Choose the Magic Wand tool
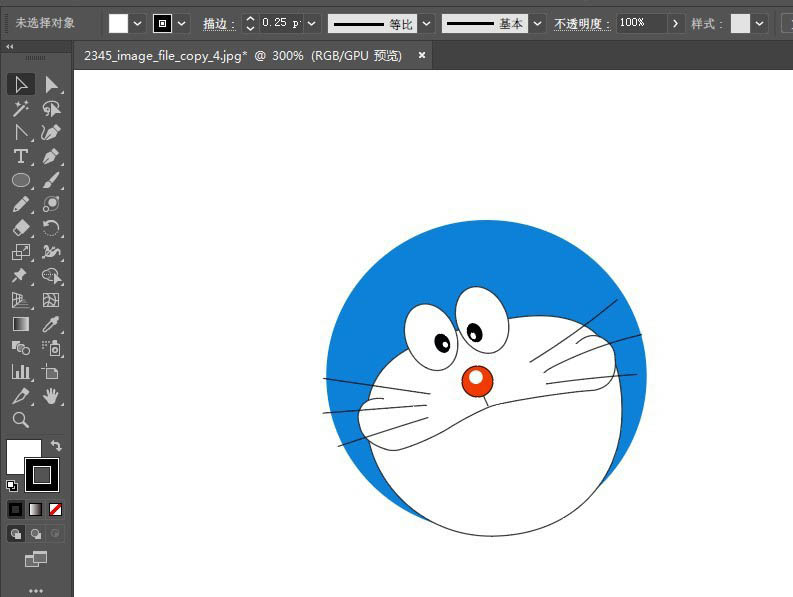Screen dimensions: 793x597 pos(21,108)
